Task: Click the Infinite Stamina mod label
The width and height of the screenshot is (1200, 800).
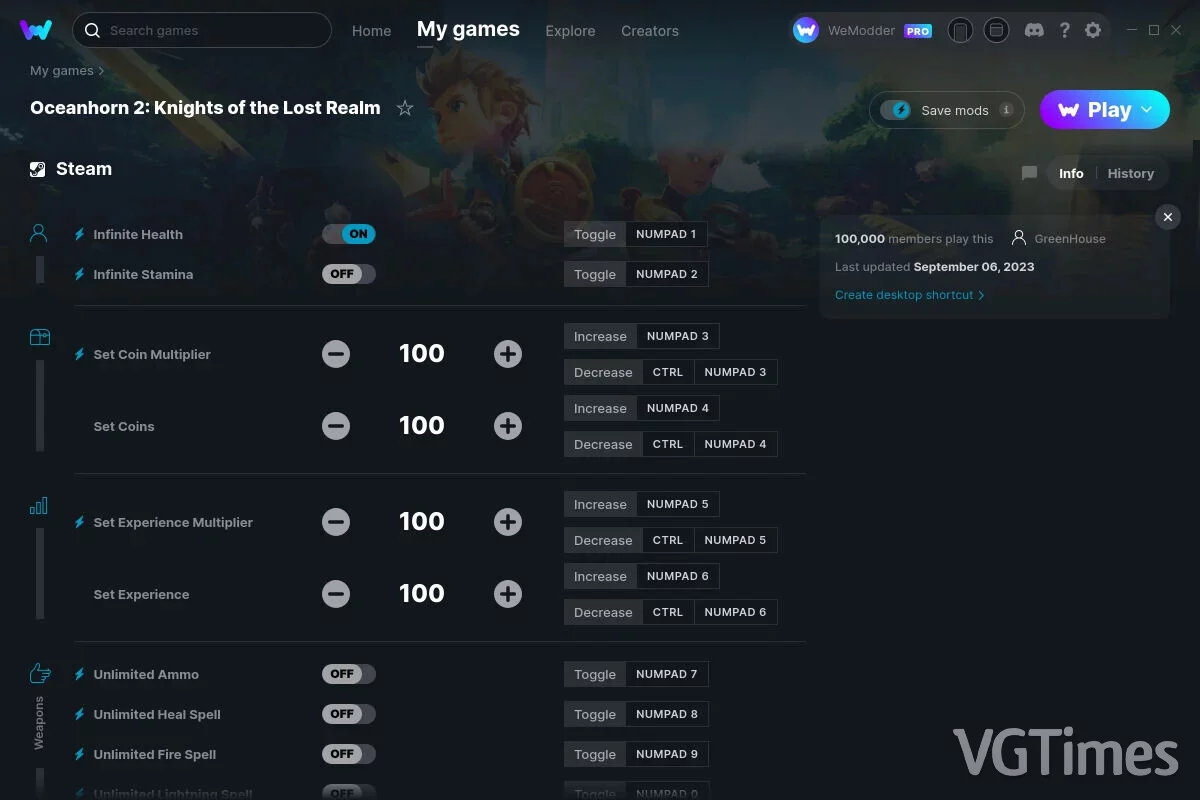Action: tap(143, 274)
